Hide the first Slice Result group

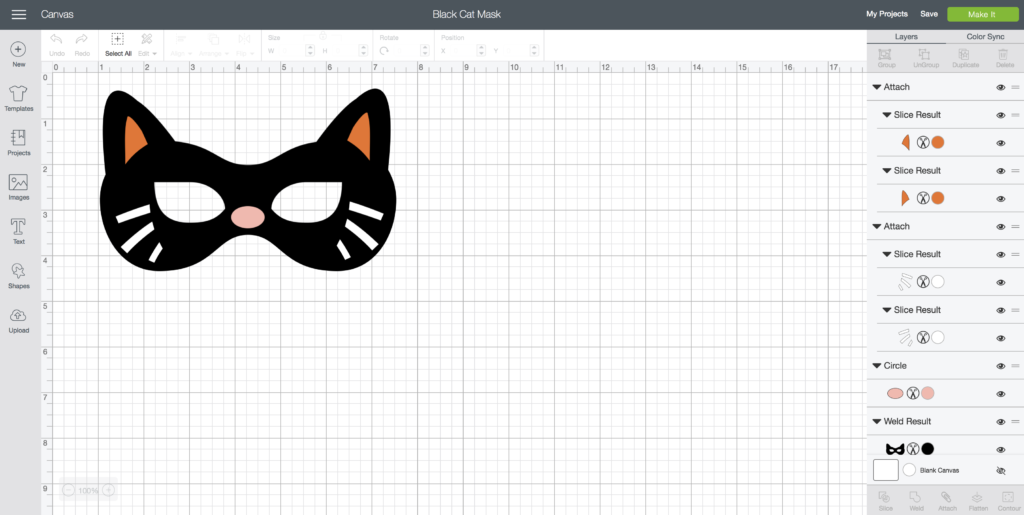[1000, 116]
